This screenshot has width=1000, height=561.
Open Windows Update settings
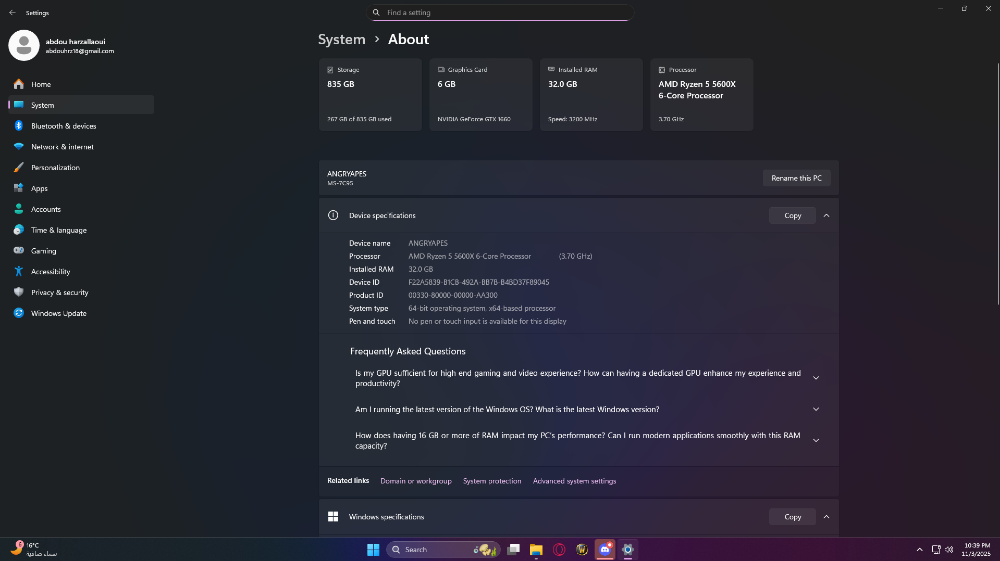(x=81, y=314)
